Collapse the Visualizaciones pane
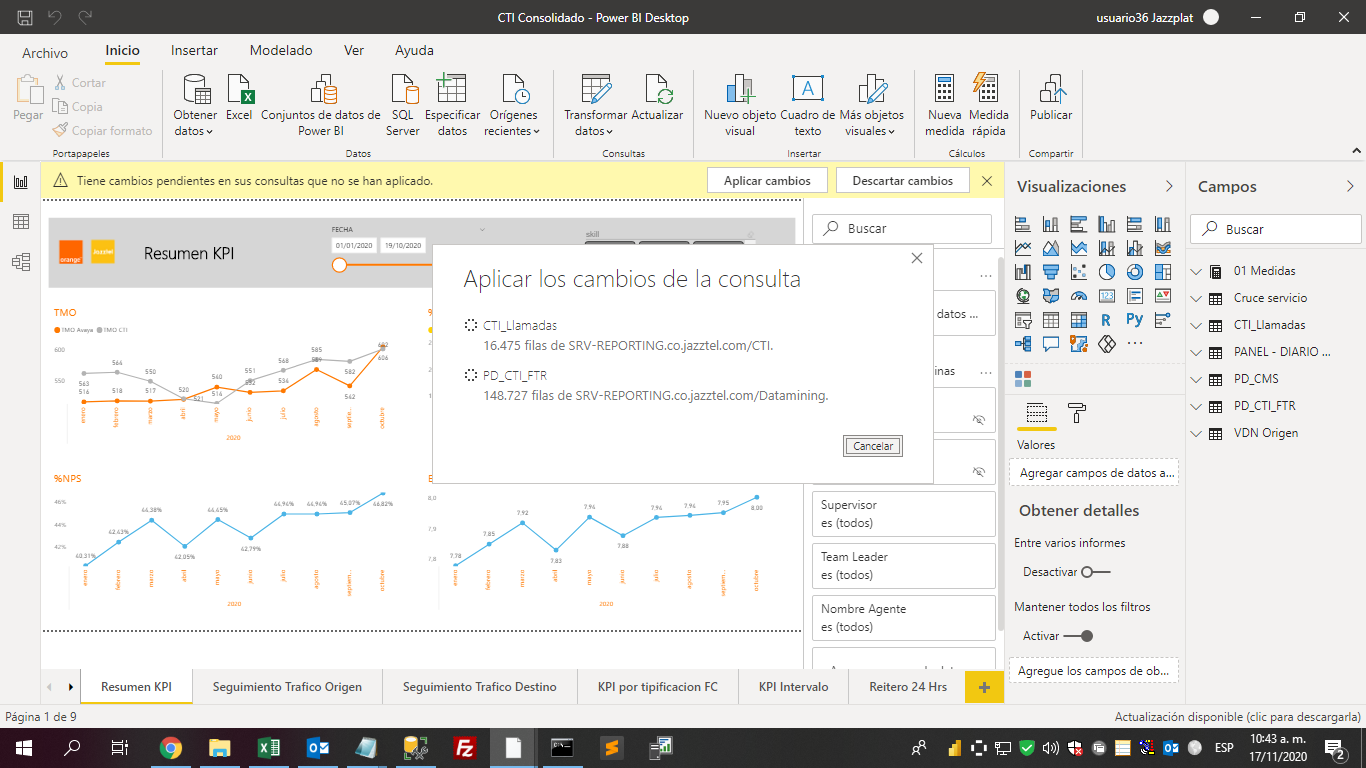This screenshot has height=768, width=1366. pyautogui.click(x=1169, y=186)
